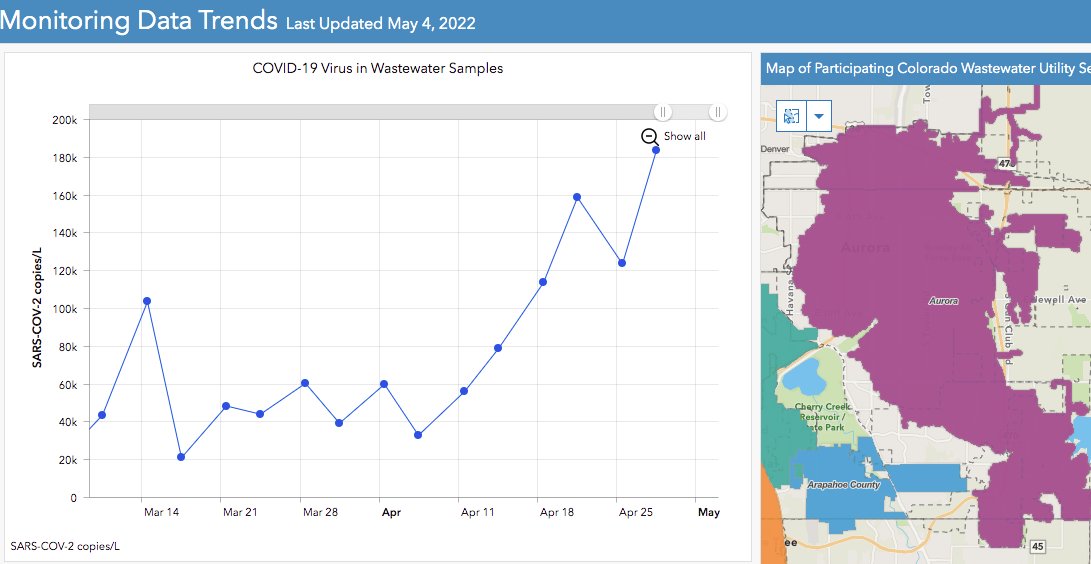Viewport: 1091px width, 564px height.
Task: Grab the right handle of chart range scrollbar
Action: pyautogui.click(x=717, y=112)
